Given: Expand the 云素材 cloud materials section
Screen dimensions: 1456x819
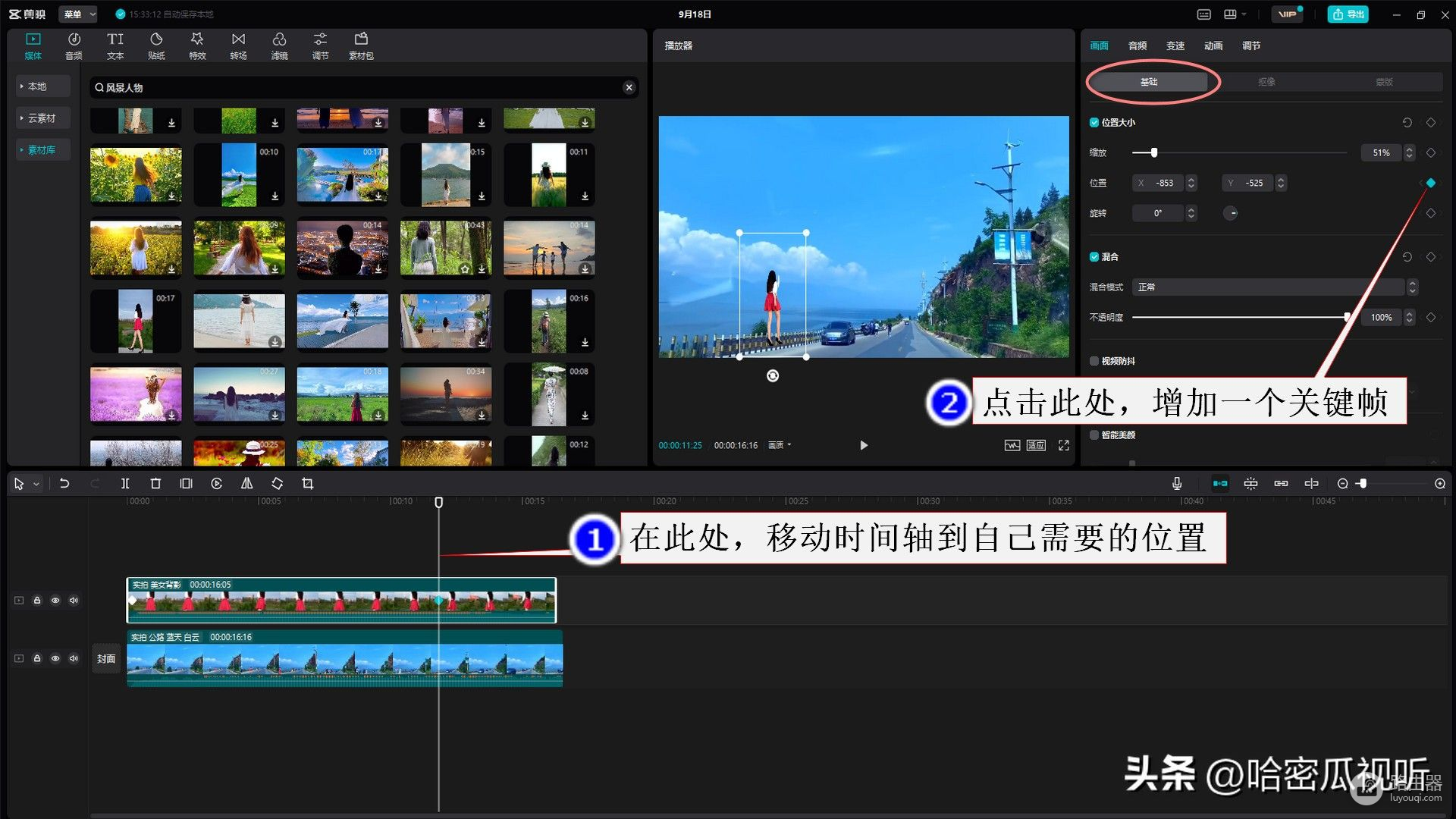Looking at the screenshot, I should click(42, 118).
